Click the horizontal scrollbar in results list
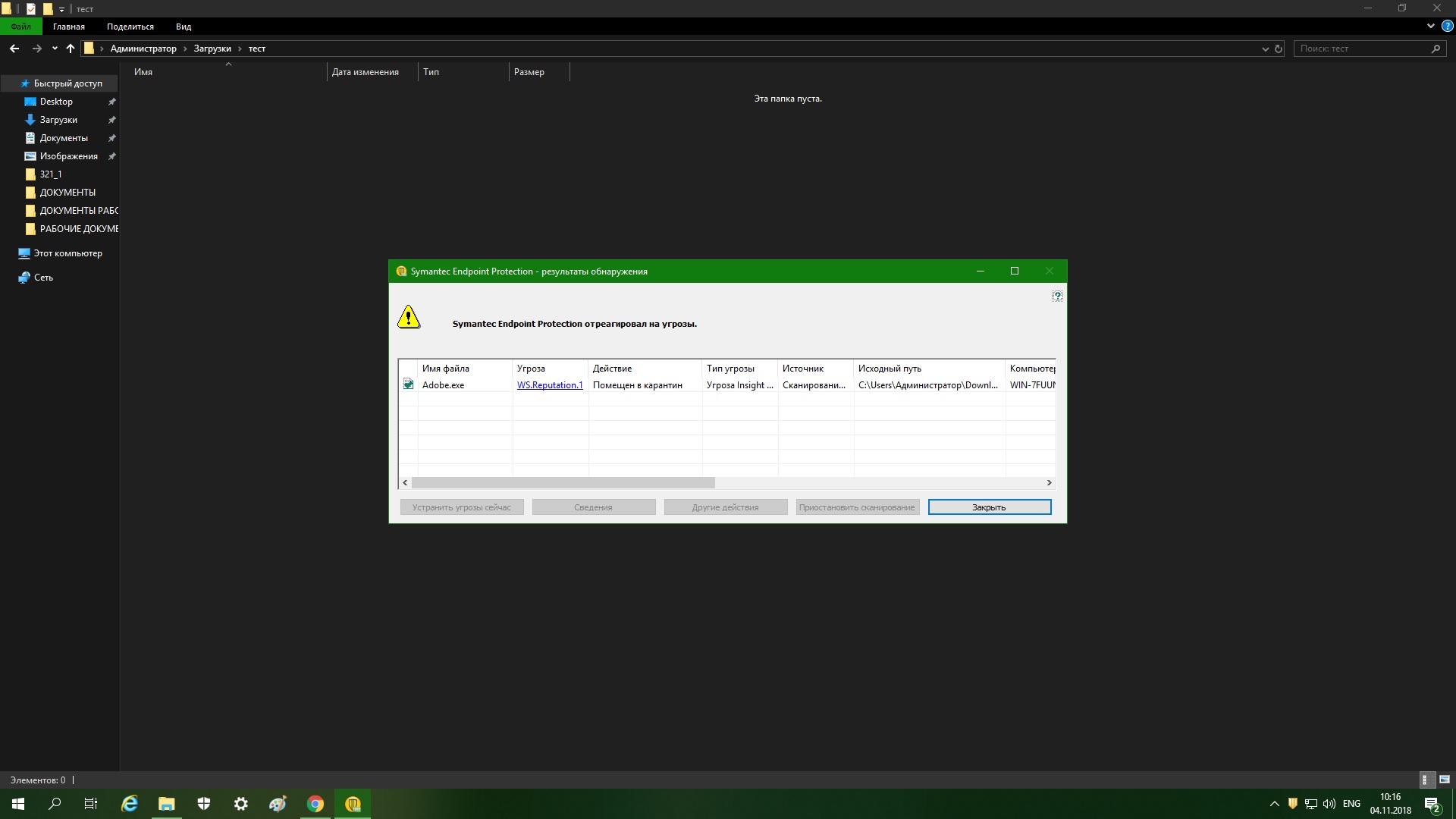This screenshot has width=1456, height=819. click(563, 482)
